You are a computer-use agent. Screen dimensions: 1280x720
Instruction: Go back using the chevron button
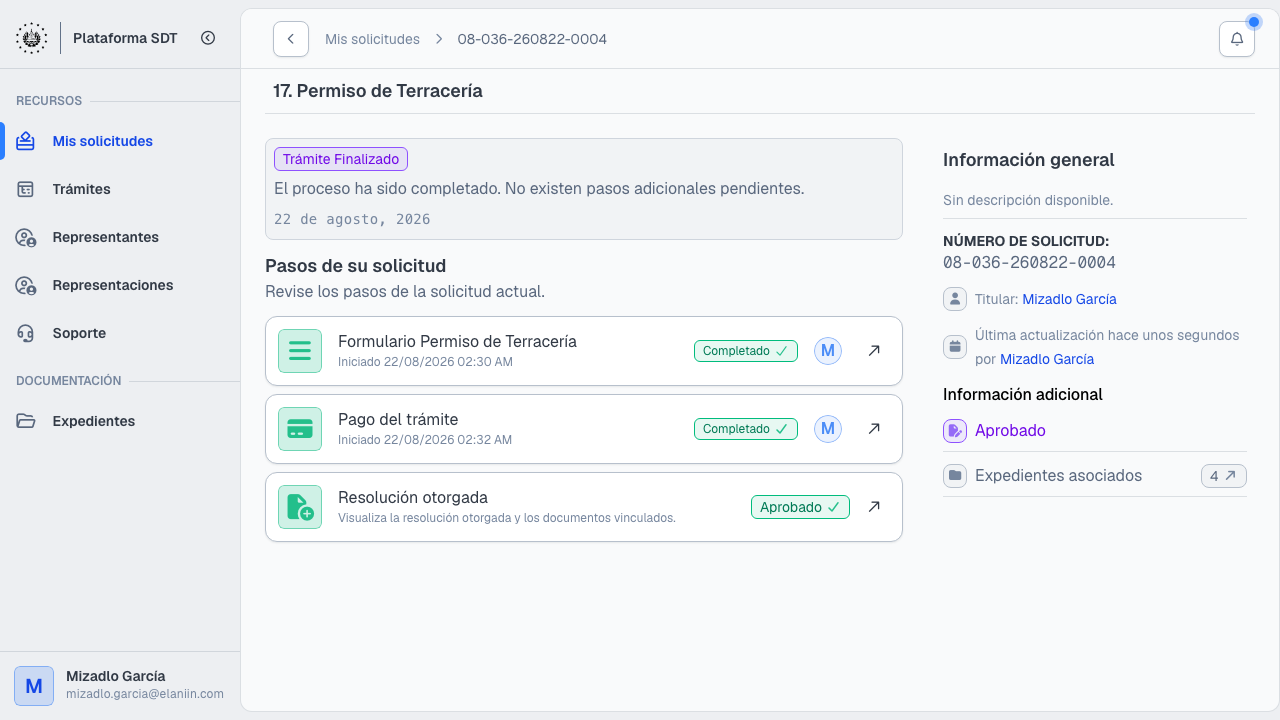pyautogui.click(x=291, y=39)
